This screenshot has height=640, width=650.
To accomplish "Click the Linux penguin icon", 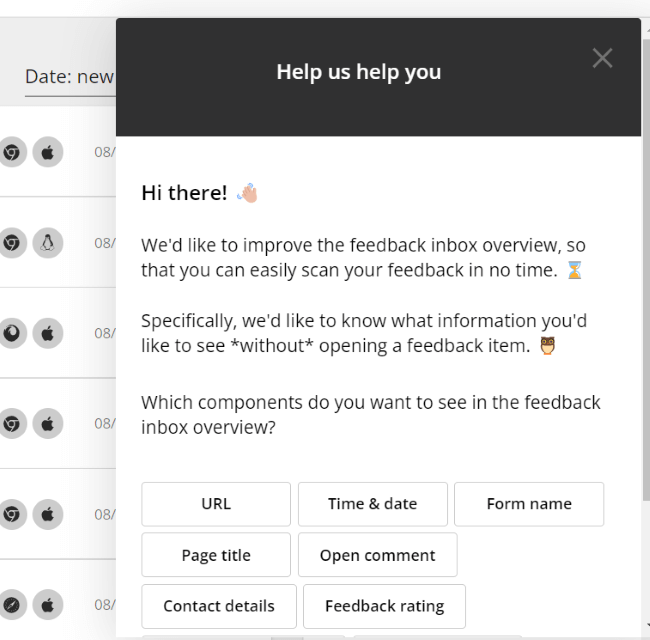I will tap(47, 242).
